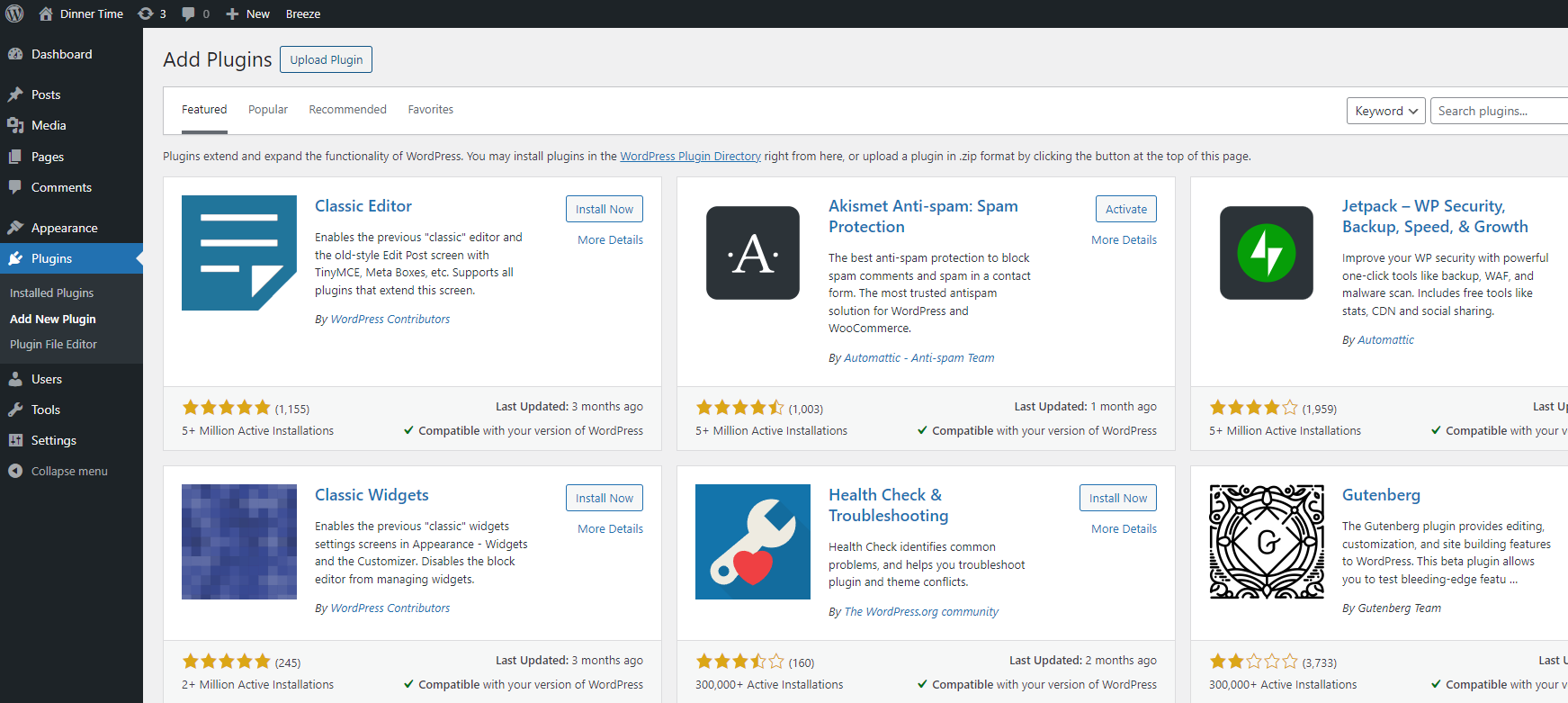The image size is (1568, 703).
Task: Click the Akismet Anti-spam title link
Action: 923,216
